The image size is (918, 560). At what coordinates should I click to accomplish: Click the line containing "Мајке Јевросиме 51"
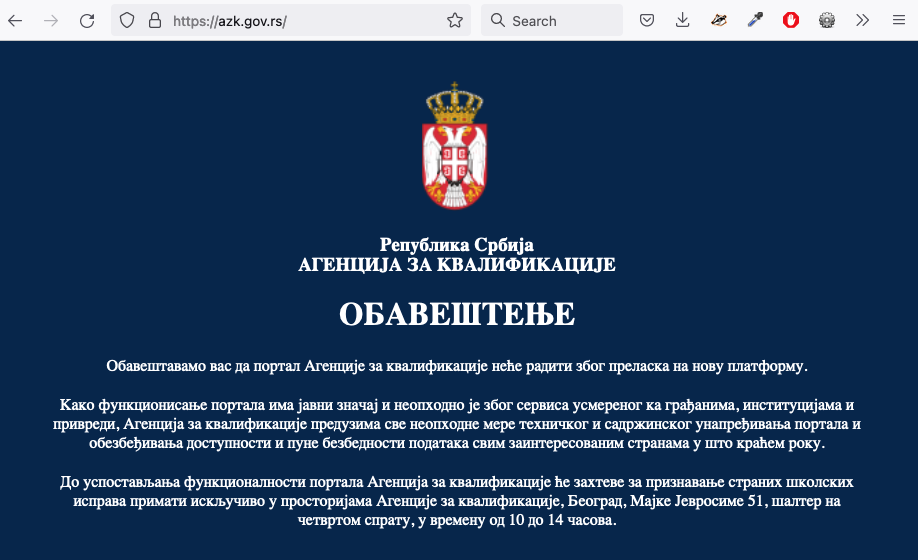pyautogui.click(x=457, y=501)
